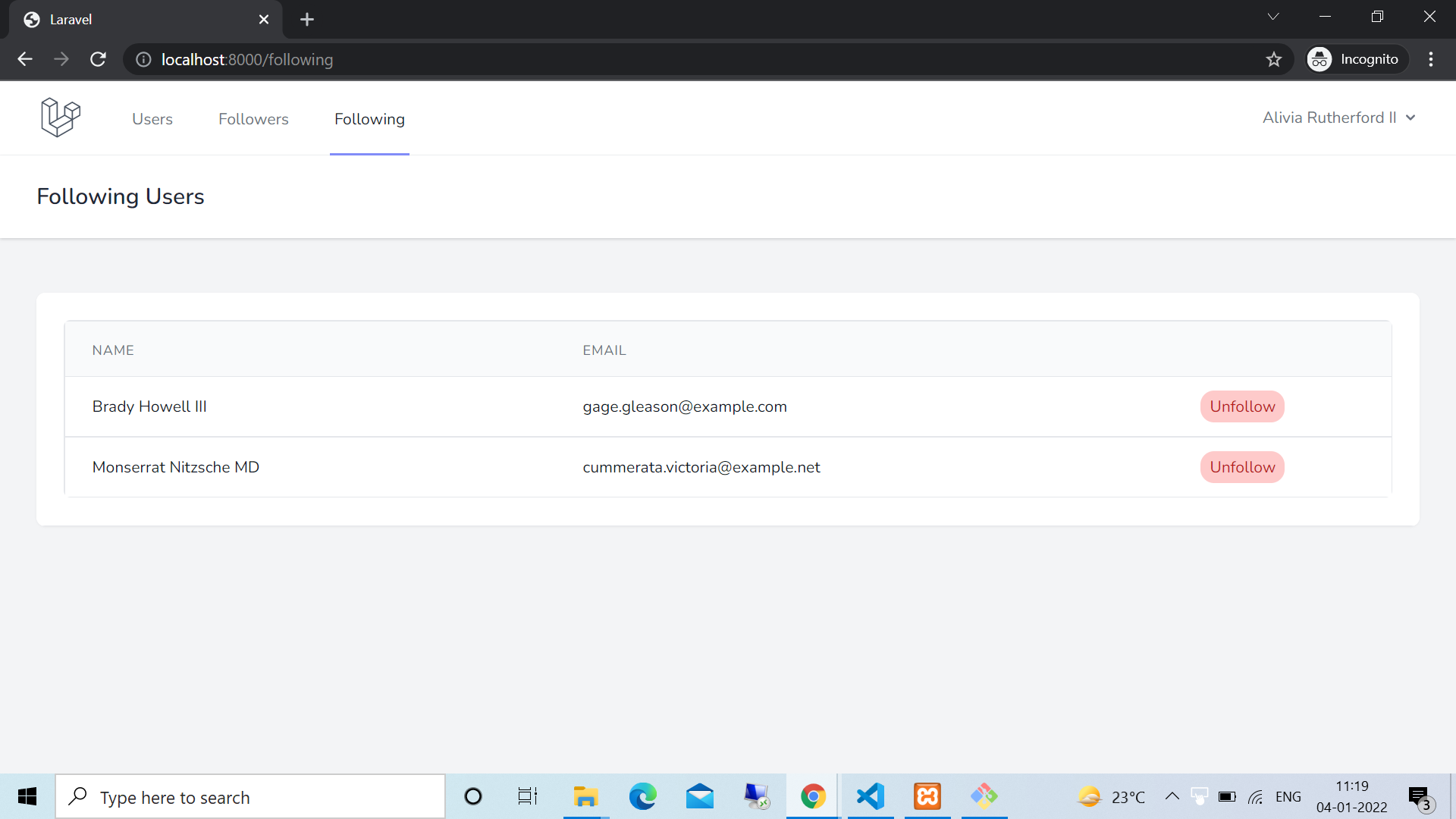Image resolution: width=1456 pixels, height=819 pixels.
Task: Open Visual Studio Code from taskbar
Action: coord(870,796)
